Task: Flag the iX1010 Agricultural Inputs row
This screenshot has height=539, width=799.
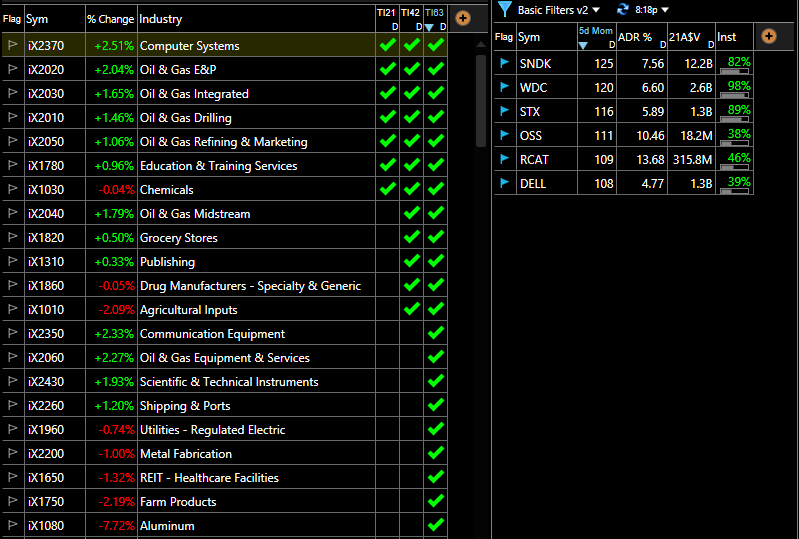Action: 13,309
